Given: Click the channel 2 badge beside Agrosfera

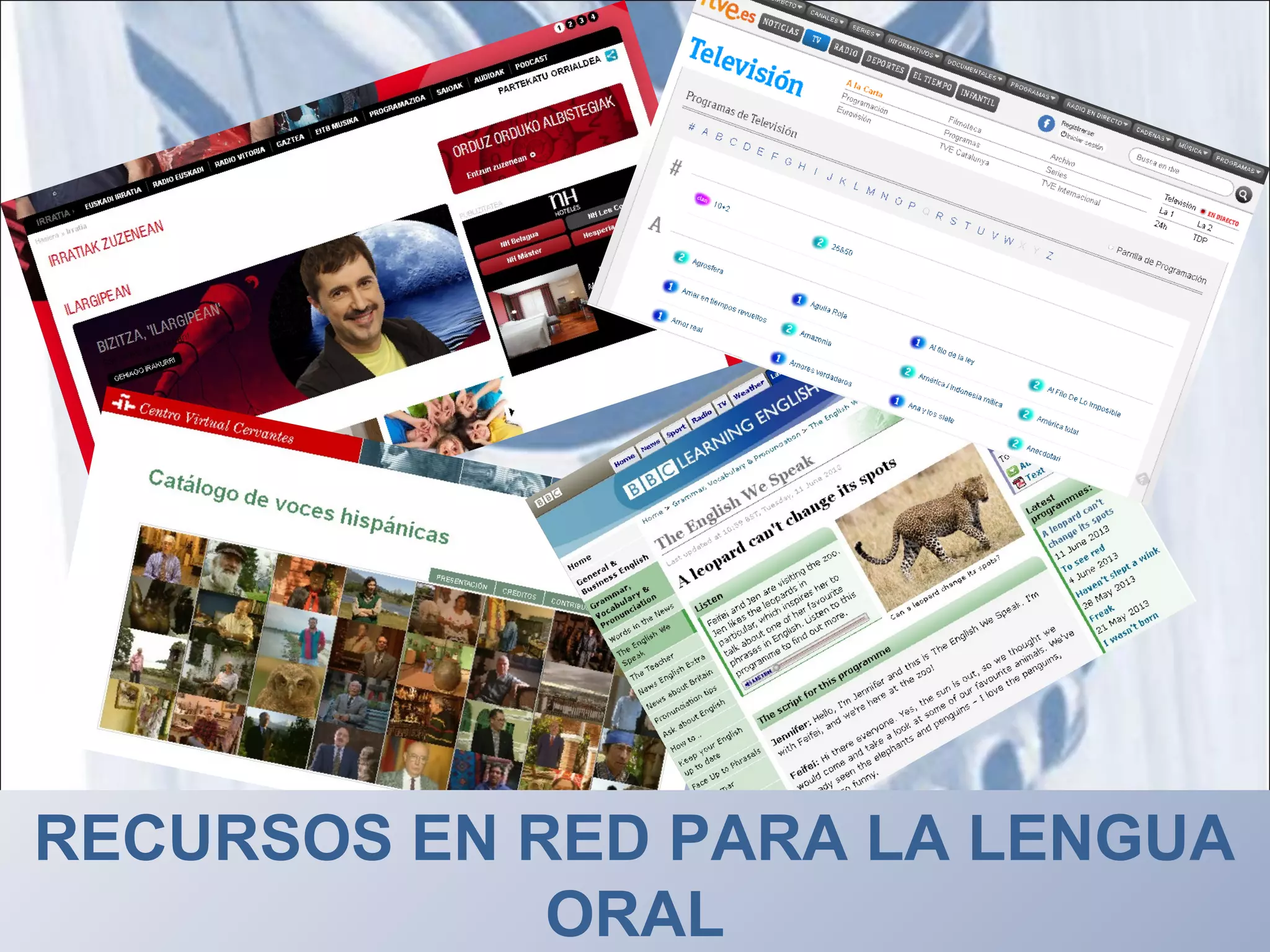Looking at the screenshot, I should tap(681, 257).
